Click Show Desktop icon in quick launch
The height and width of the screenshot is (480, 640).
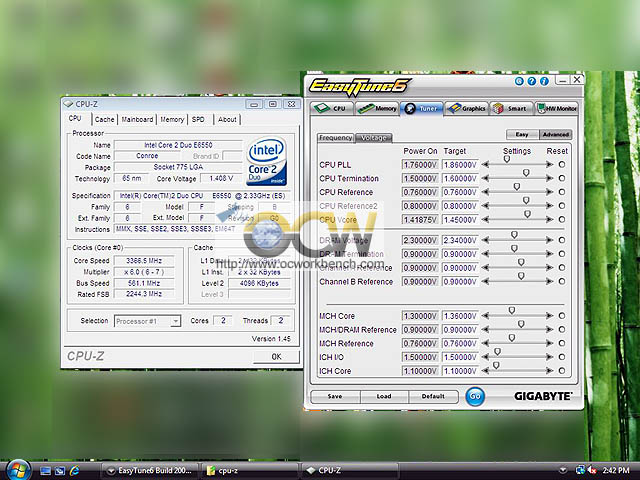pyautogui.click(x=45, y=471)
